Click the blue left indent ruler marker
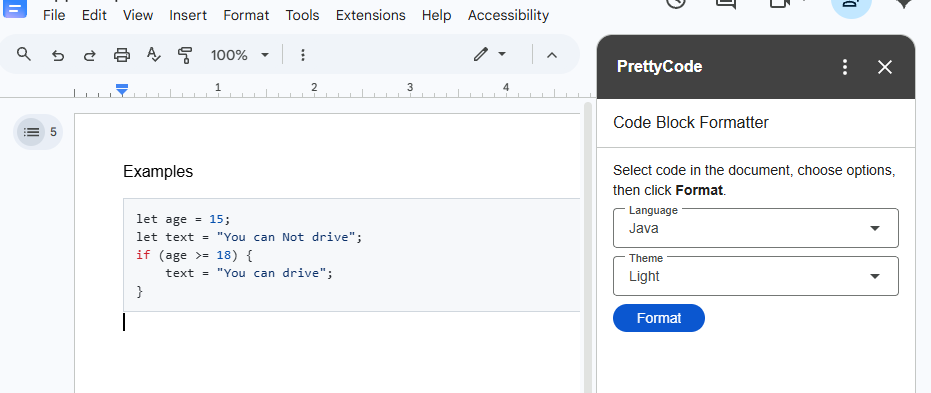The height and width of the screenshot is (393, 931). 122,90
